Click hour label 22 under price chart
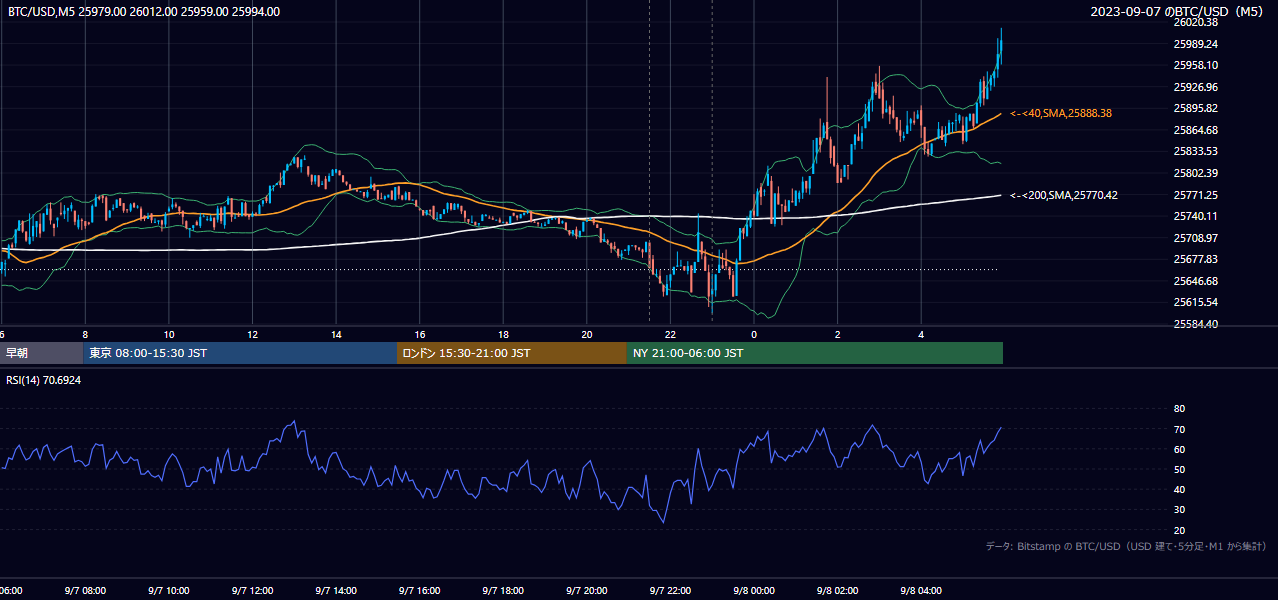The image size is (1278, 600). [x=671, y=334]
